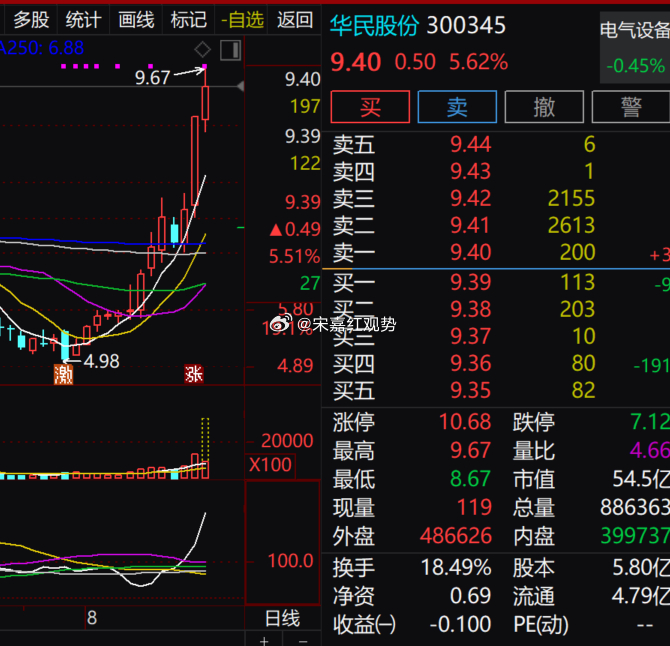Click the MA250 6.88 indicator label
Viewport: 670px width, 646px height.
tap(41, 48)
